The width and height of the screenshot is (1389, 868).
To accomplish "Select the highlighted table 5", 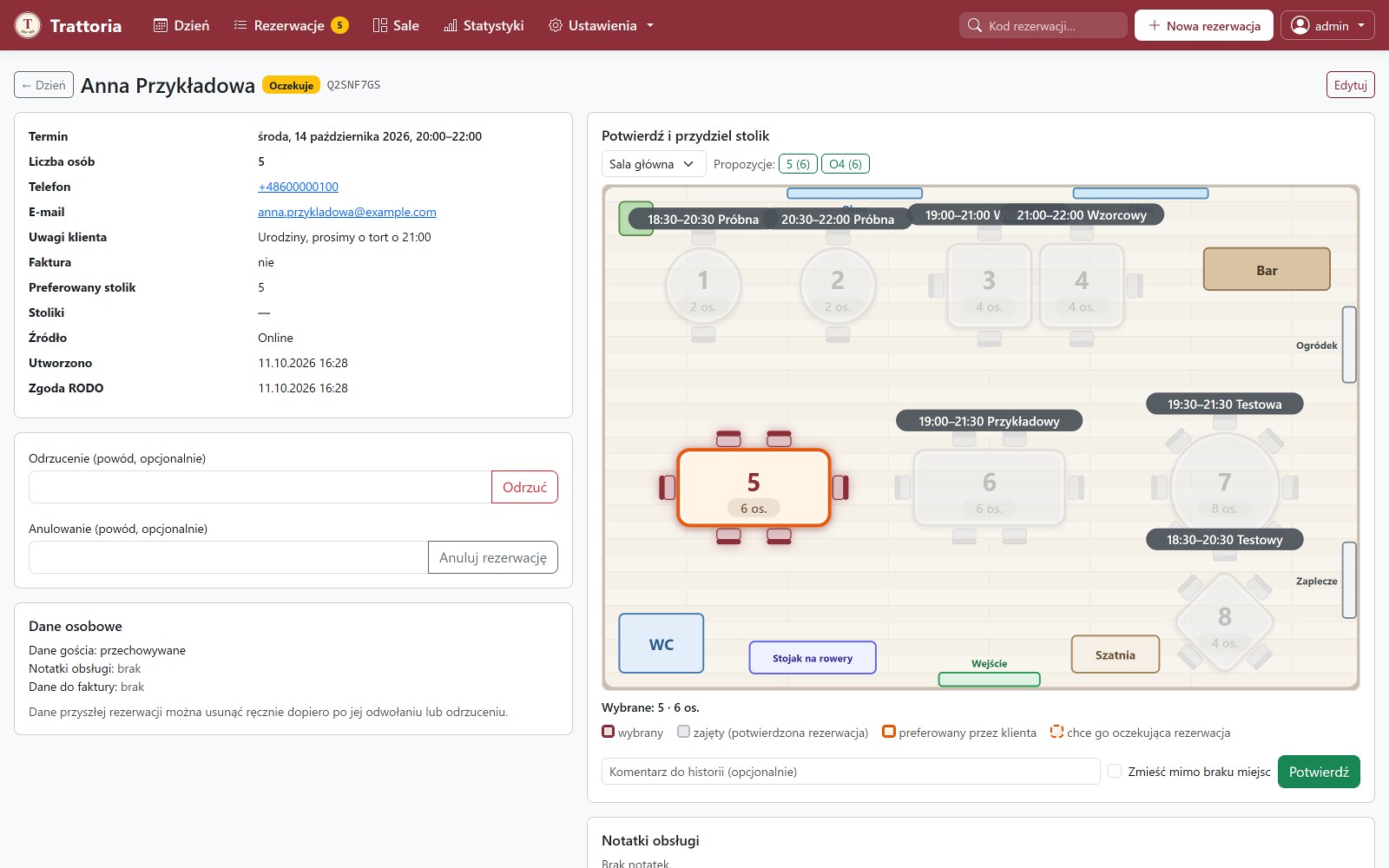I will (x=754, y=488).
